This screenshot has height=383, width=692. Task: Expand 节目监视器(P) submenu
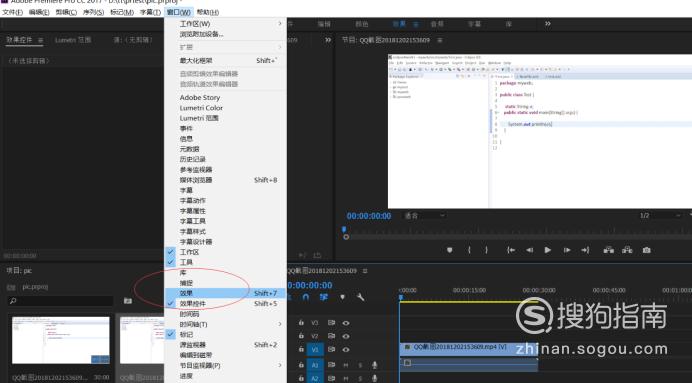[x=225, y=365]
